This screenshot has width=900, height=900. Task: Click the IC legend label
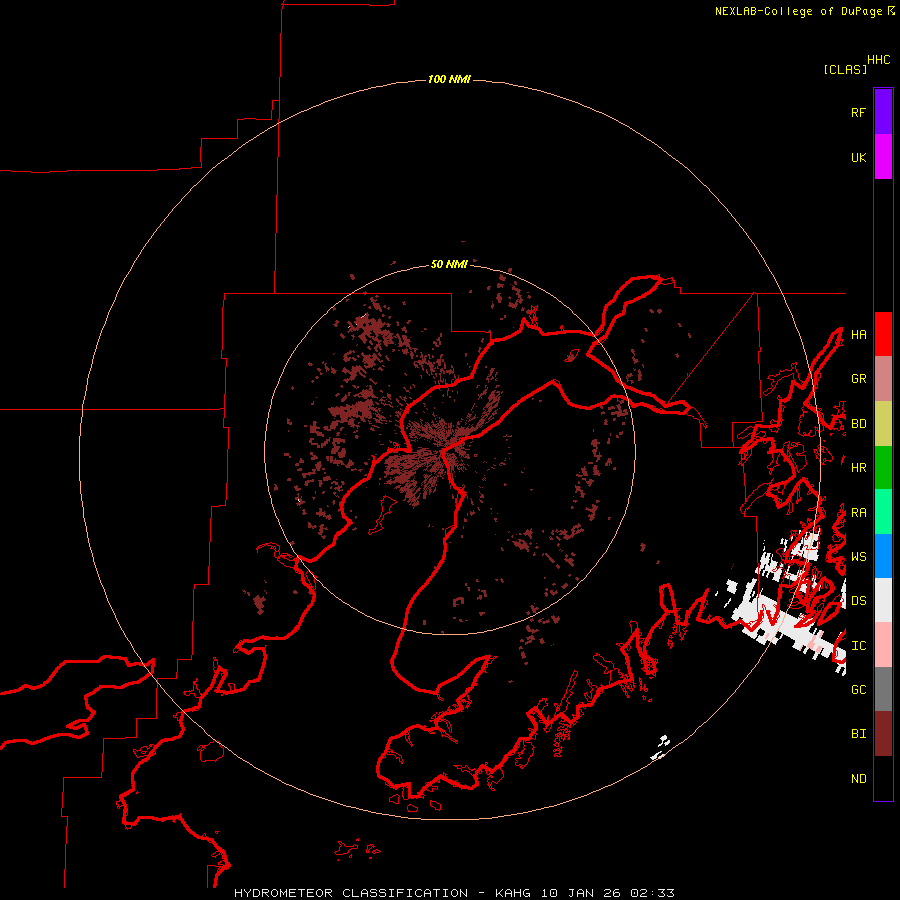(858, 646)
